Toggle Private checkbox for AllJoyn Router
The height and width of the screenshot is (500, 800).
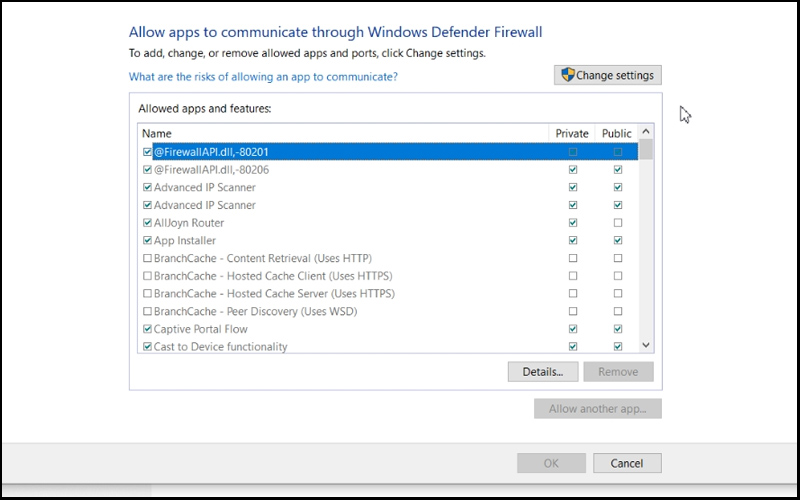click(x=573, y=222)
